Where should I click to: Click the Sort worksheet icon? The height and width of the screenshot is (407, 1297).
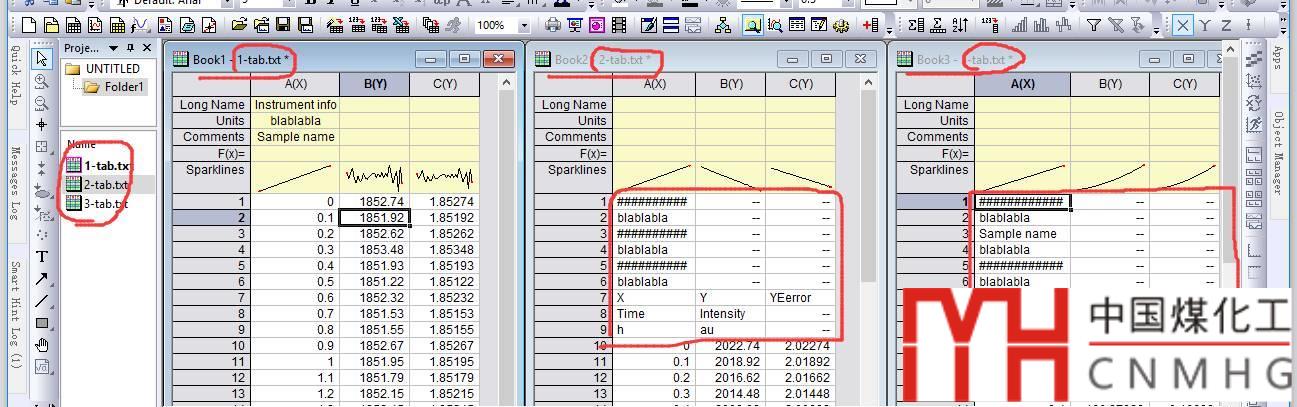(959, 25)
